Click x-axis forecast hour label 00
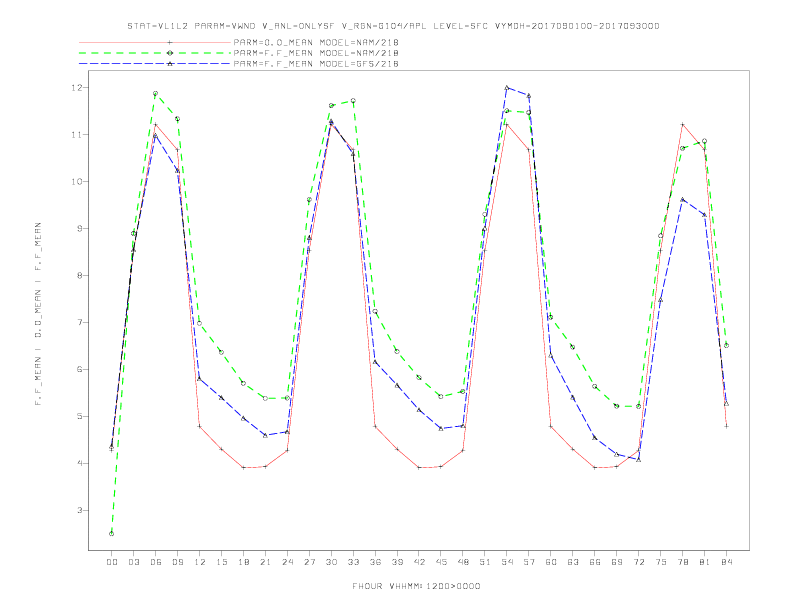Image resolution: width=792 pixels, height=612 pixels. (x=112, y=562)
